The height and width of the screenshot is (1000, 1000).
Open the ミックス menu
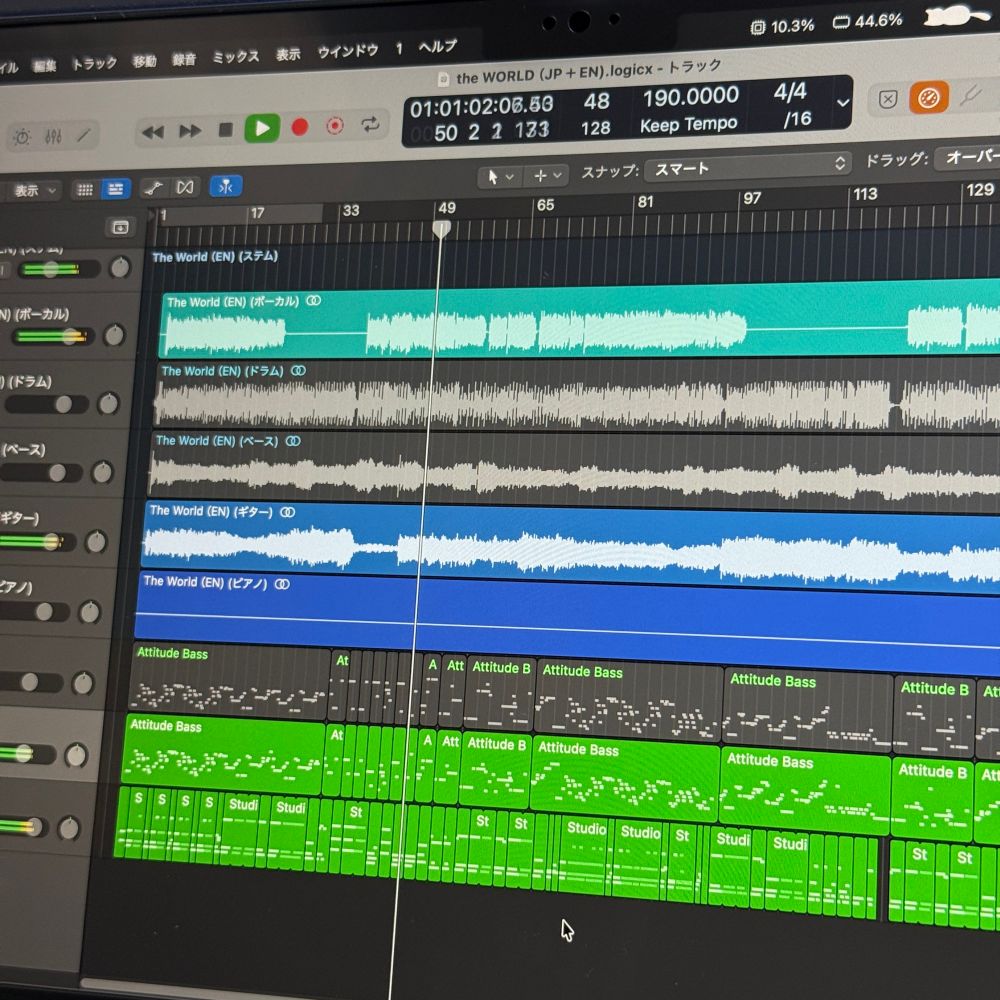click(x=235, y=57)
